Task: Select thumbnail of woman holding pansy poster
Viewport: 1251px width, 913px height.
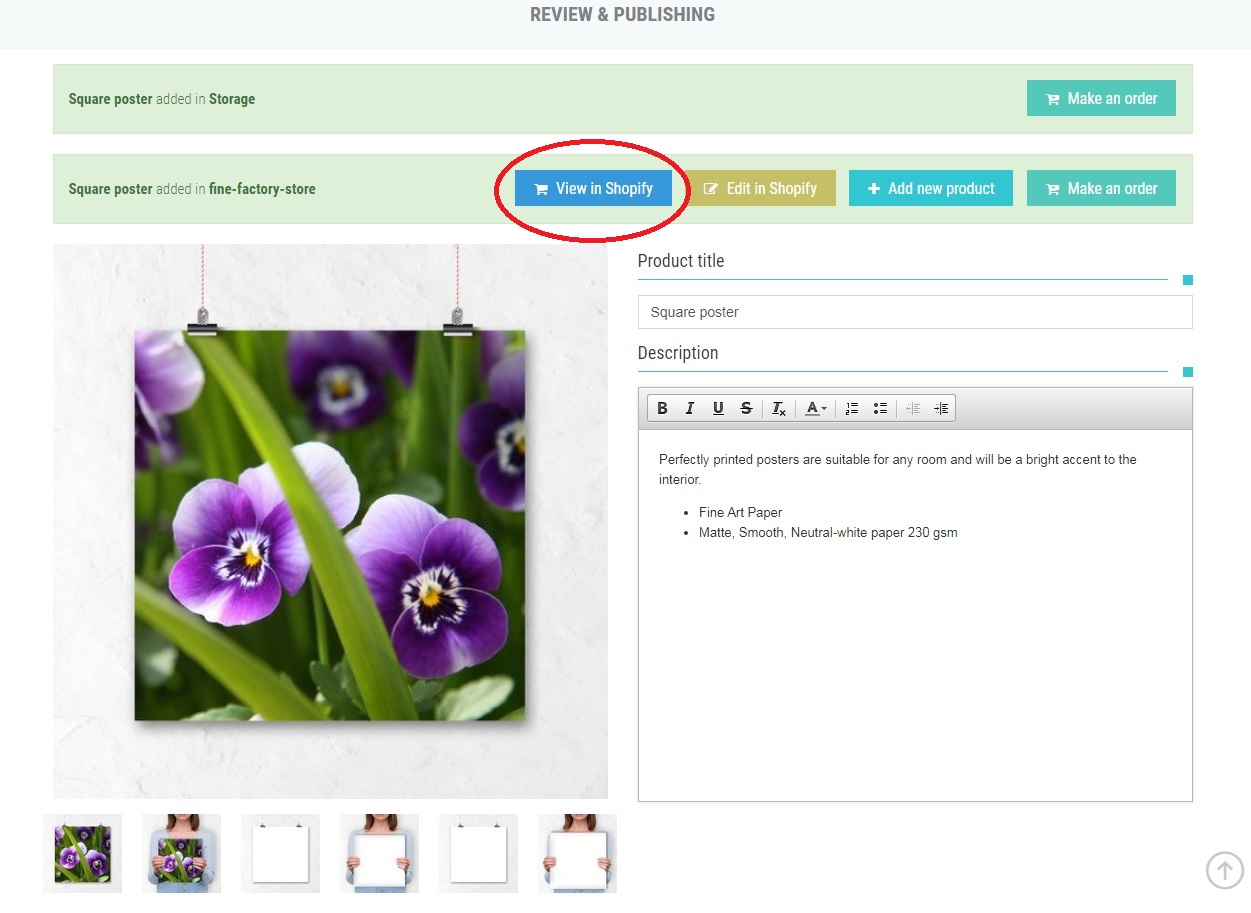Action: [181, 853]
